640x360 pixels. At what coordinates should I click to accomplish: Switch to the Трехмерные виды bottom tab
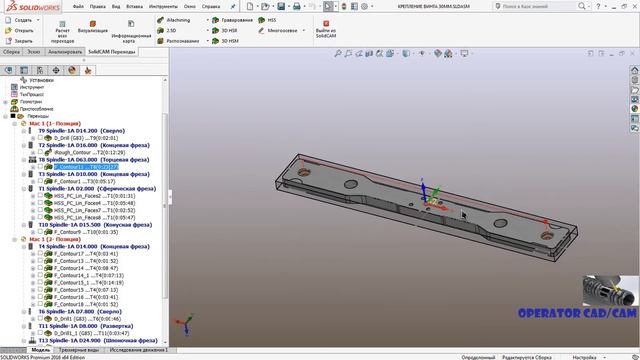tap(79, 350)
